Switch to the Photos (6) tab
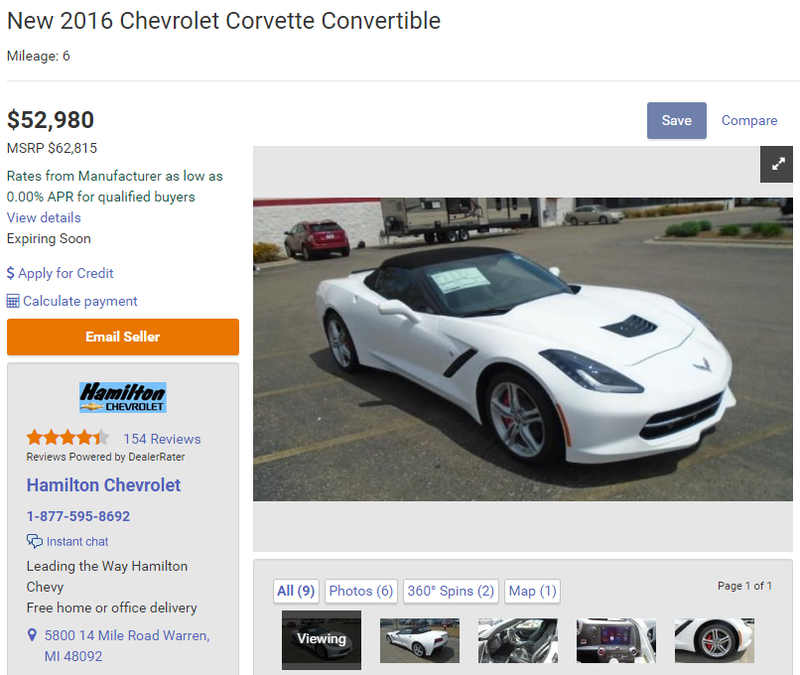The image size is (800, 675). [361, 591]
